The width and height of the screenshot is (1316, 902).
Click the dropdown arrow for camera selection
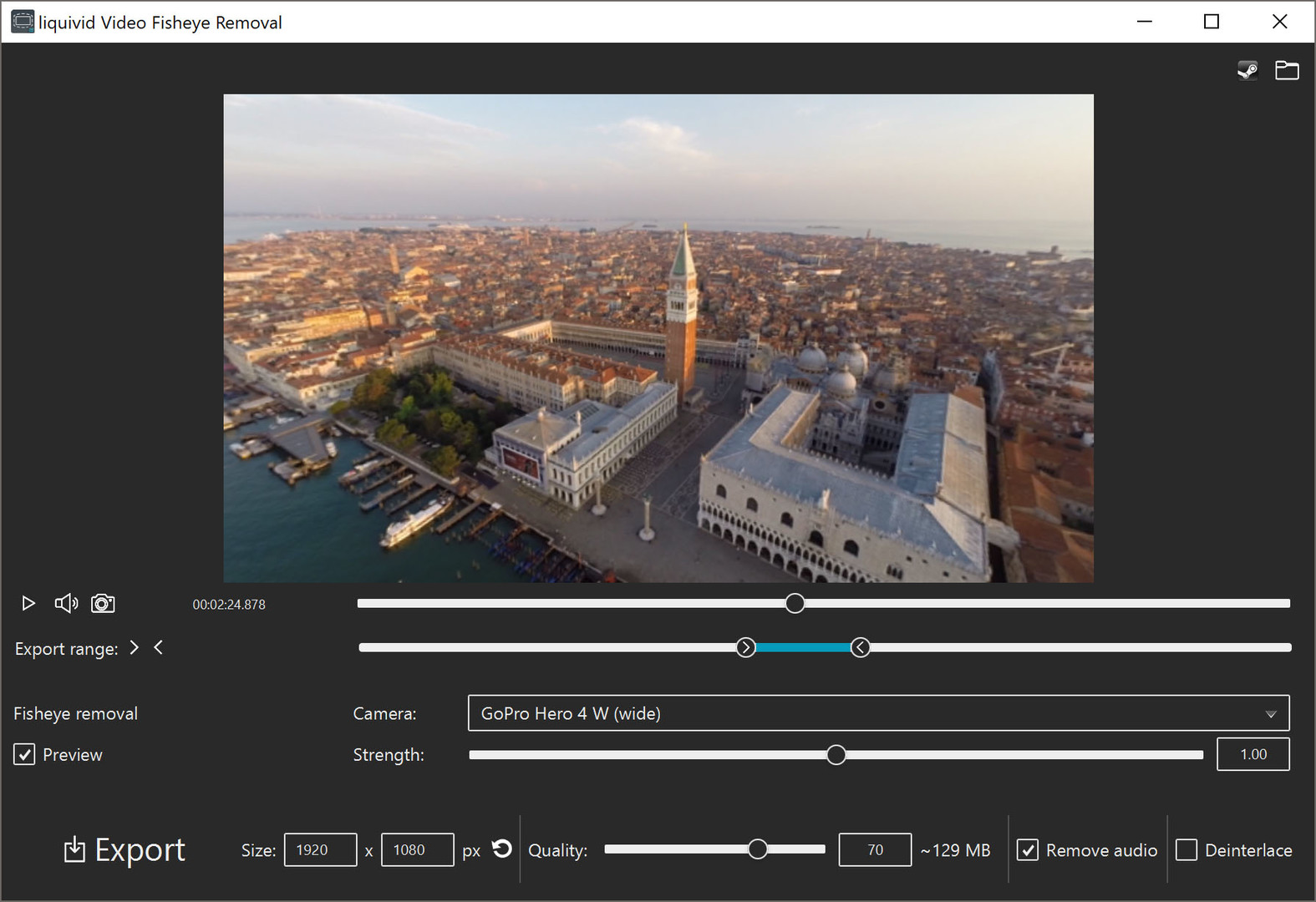[1270, 714]
